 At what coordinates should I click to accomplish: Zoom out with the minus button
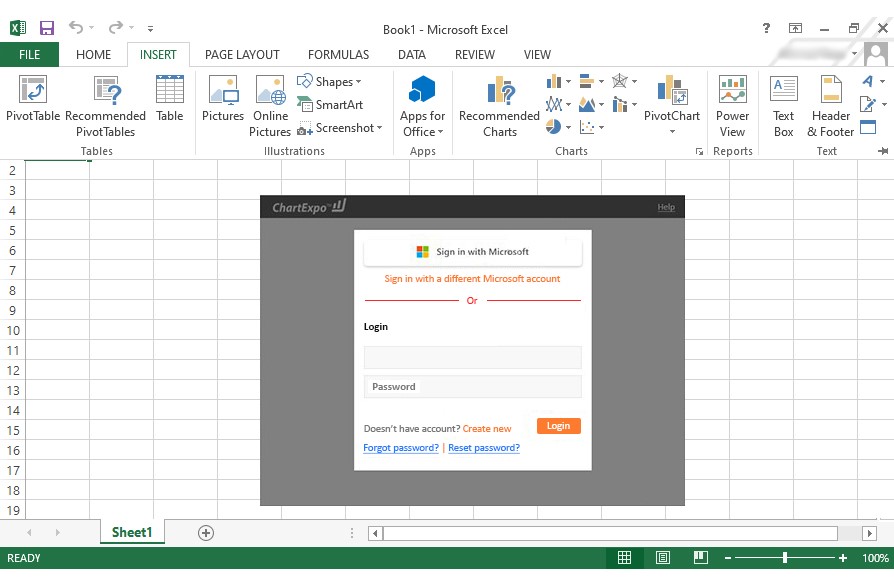728,558
